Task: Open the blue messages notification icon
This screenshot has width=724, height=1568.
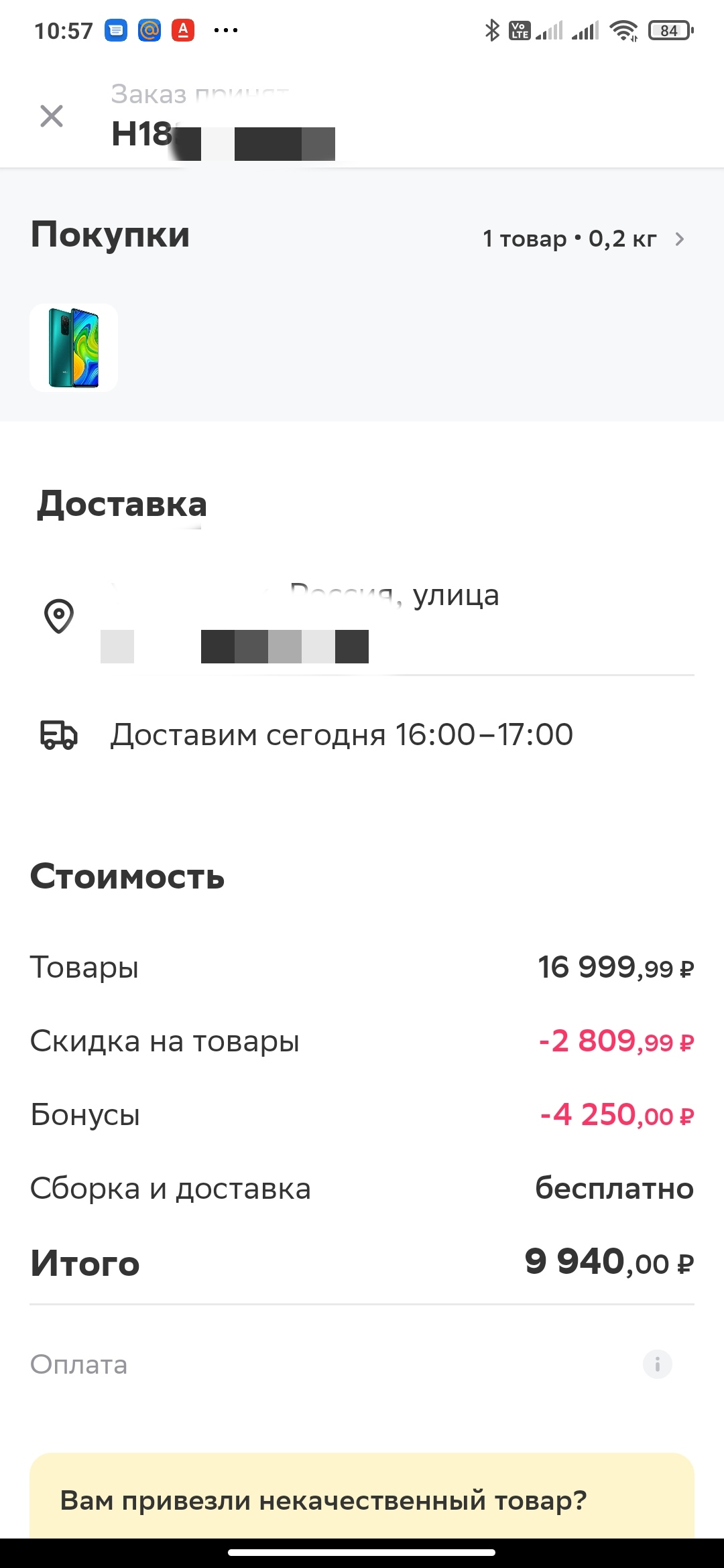Action: click(116, 30)
